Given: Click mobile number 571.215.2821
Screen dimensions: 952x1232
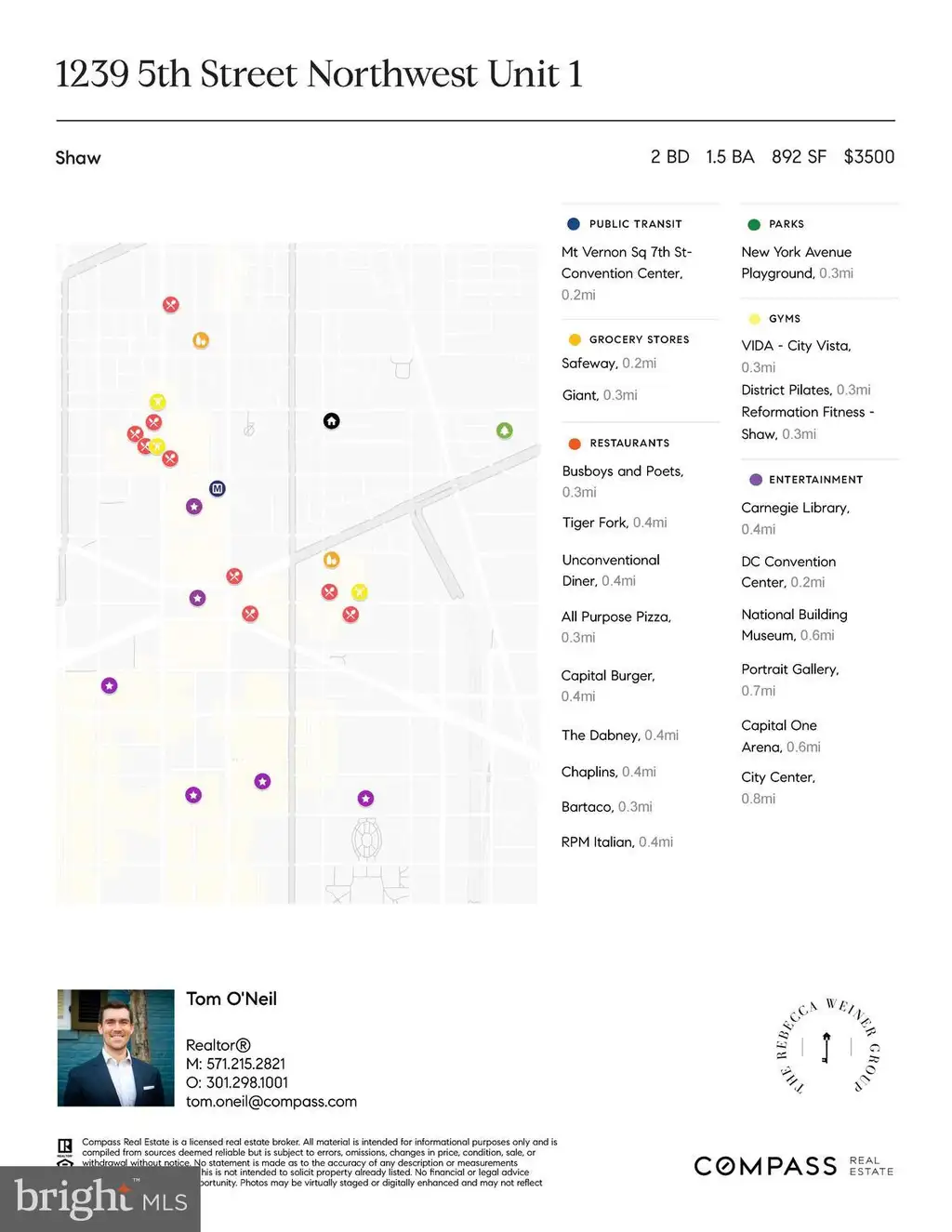Looking at the screenshot, I should point(245,1064).
